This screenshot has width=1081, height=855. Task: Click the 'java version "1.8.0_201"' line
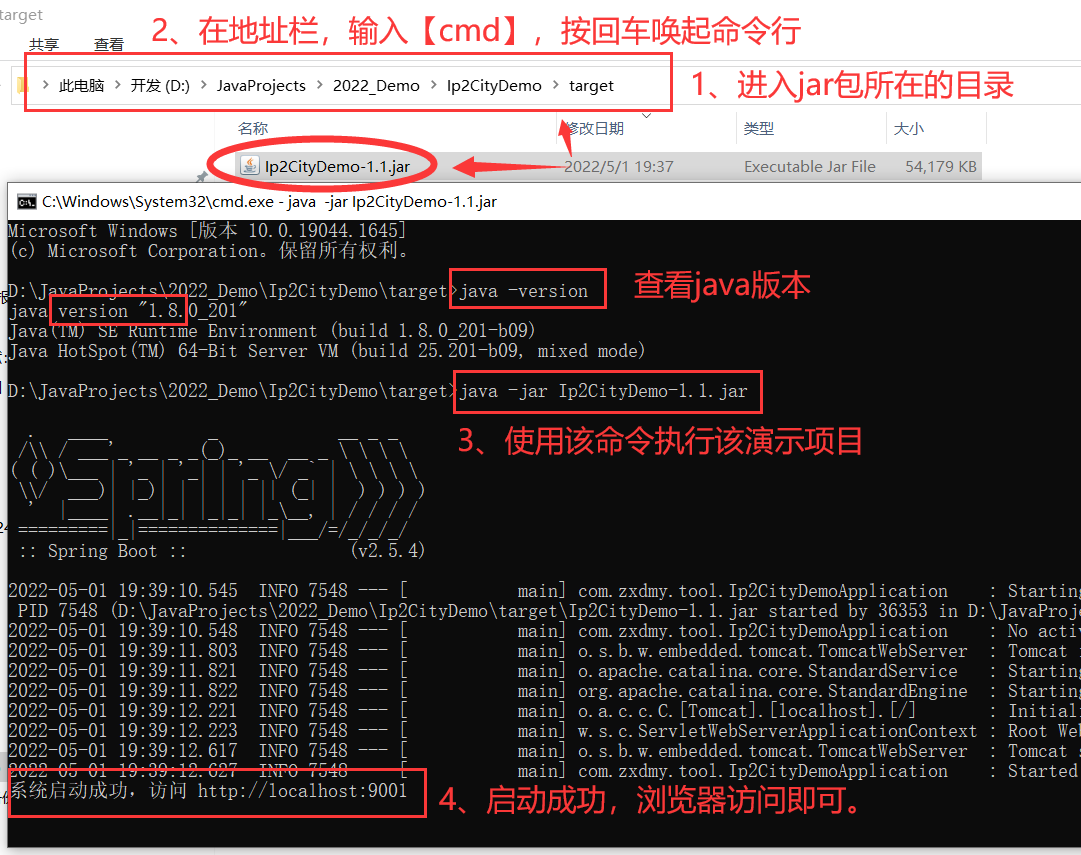click(x=128, y=311)
